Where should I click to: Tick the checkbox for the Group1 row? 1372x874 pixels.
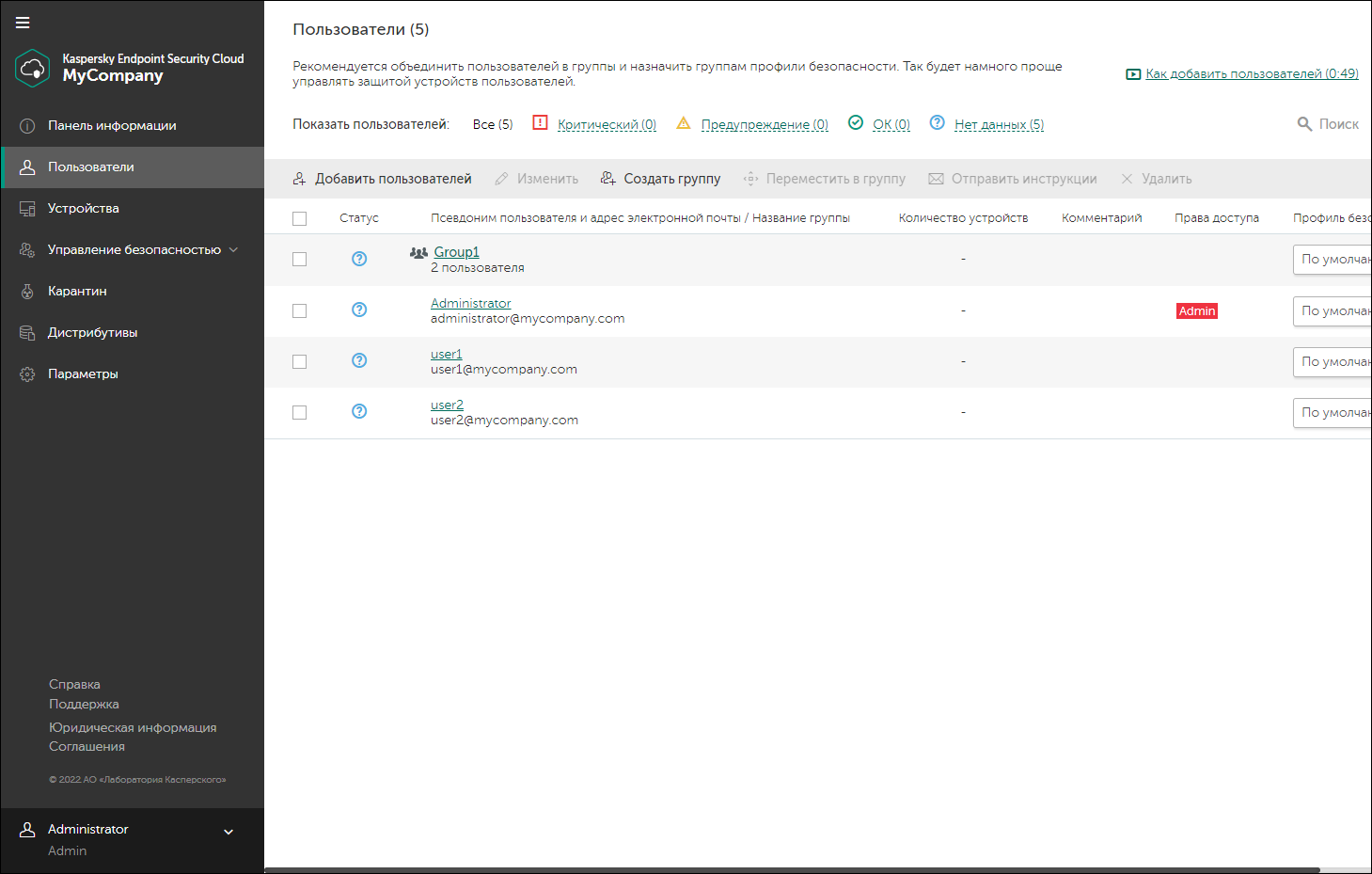(300, 260)
